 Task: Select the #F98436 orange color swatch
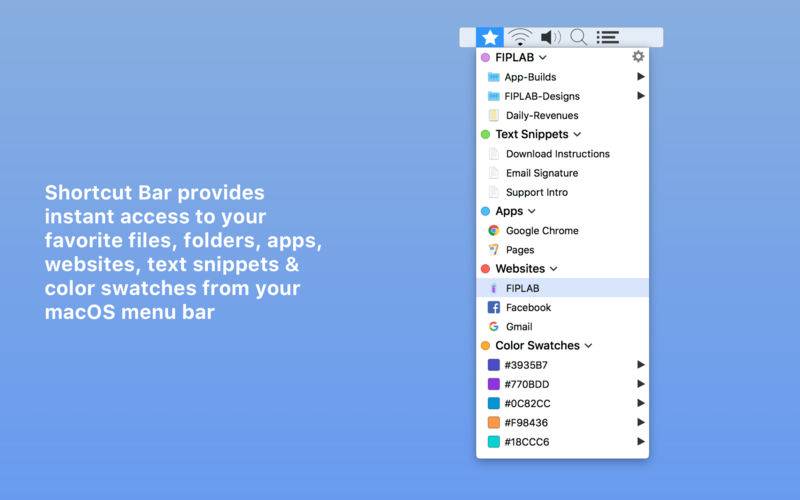click(x=493, y=422)
